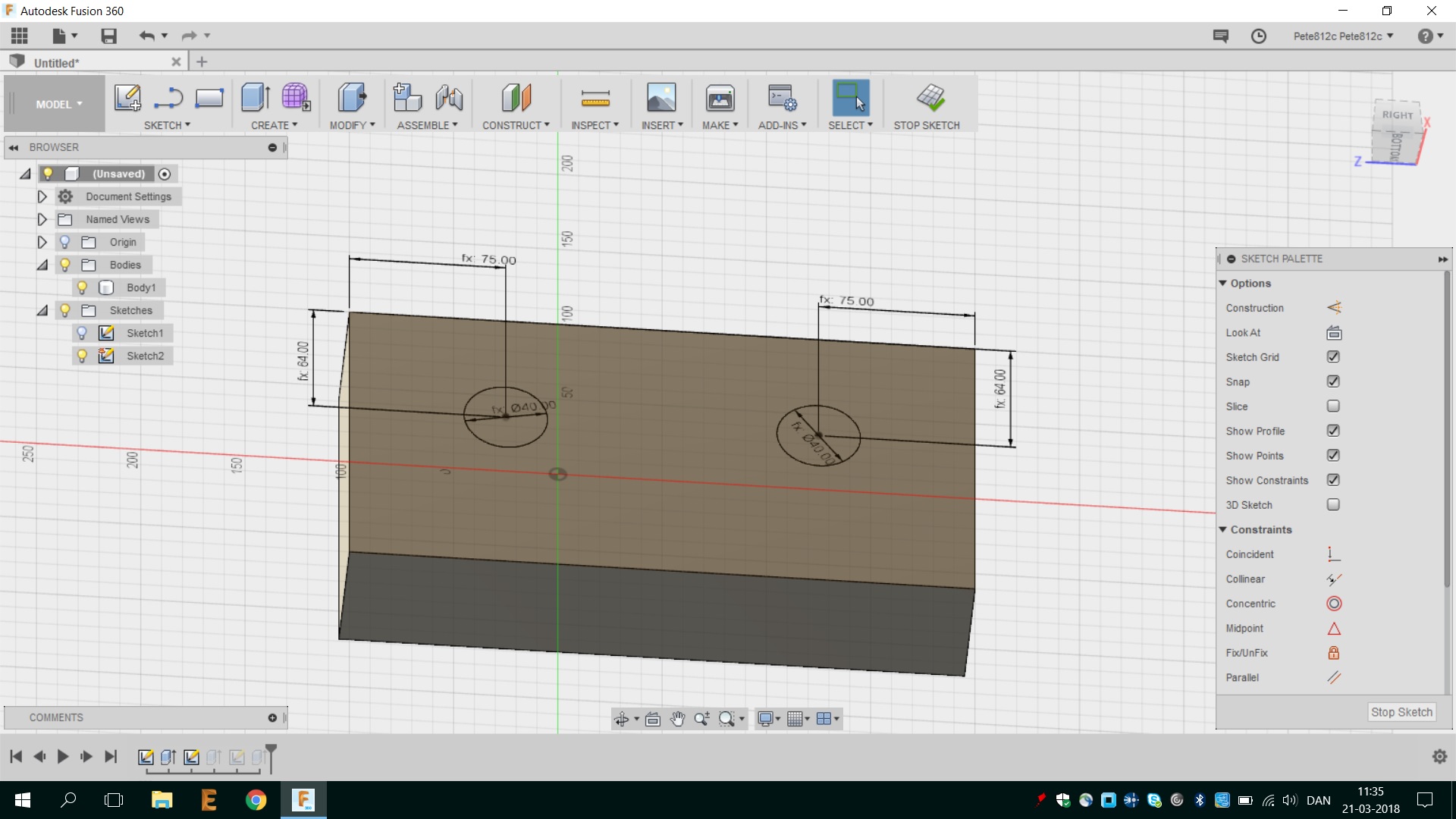The image size is (1456, 819).
Task: Open the CONSTRUCT menu
Action: 516,125
